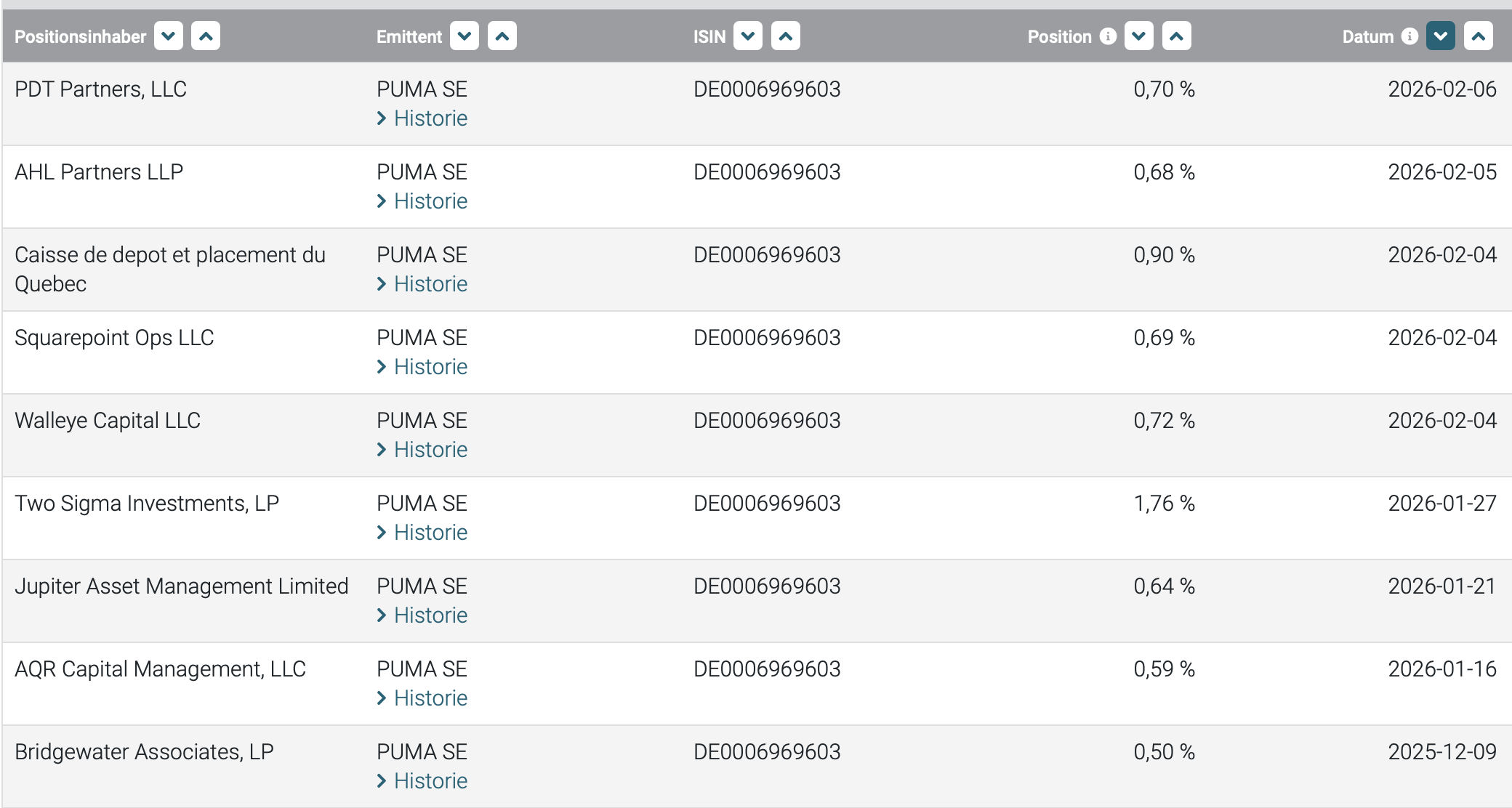
Task: Click the Squarepoint Ops LLC row name
Action: click(x=114, y=338)
